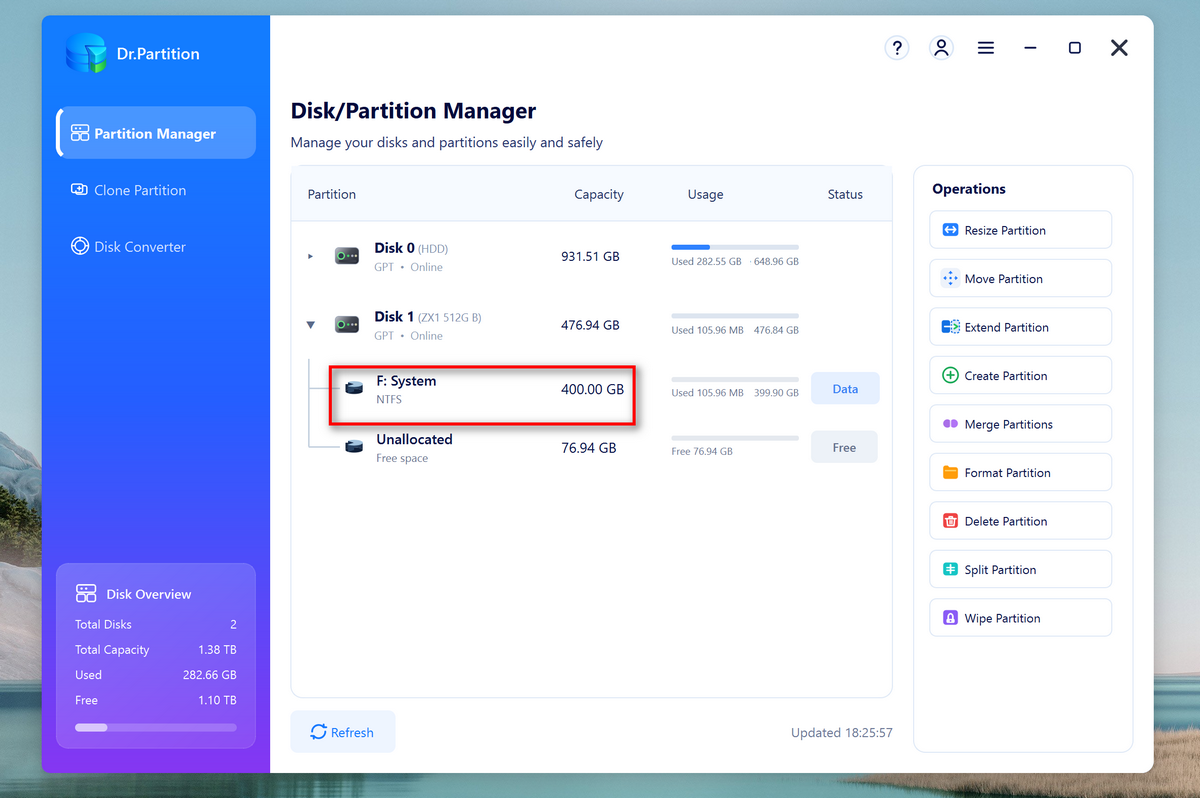
Task: Click the Unallocated usage bar
Action: click(x=735, y=438)
